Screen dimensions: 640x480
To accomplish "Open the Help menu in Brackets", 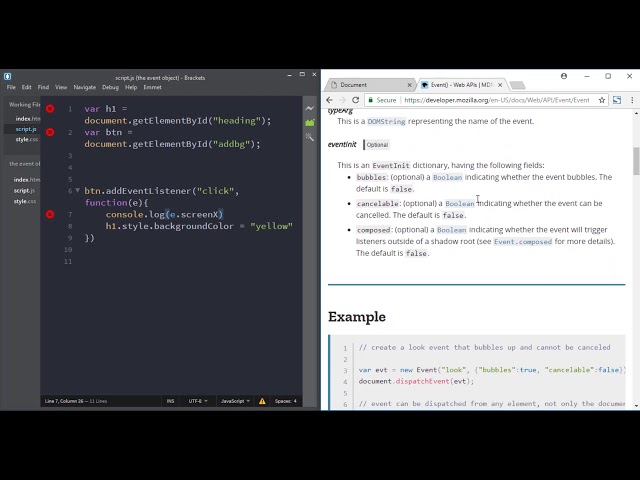I will pyautogui.click(x=131, y=87).
